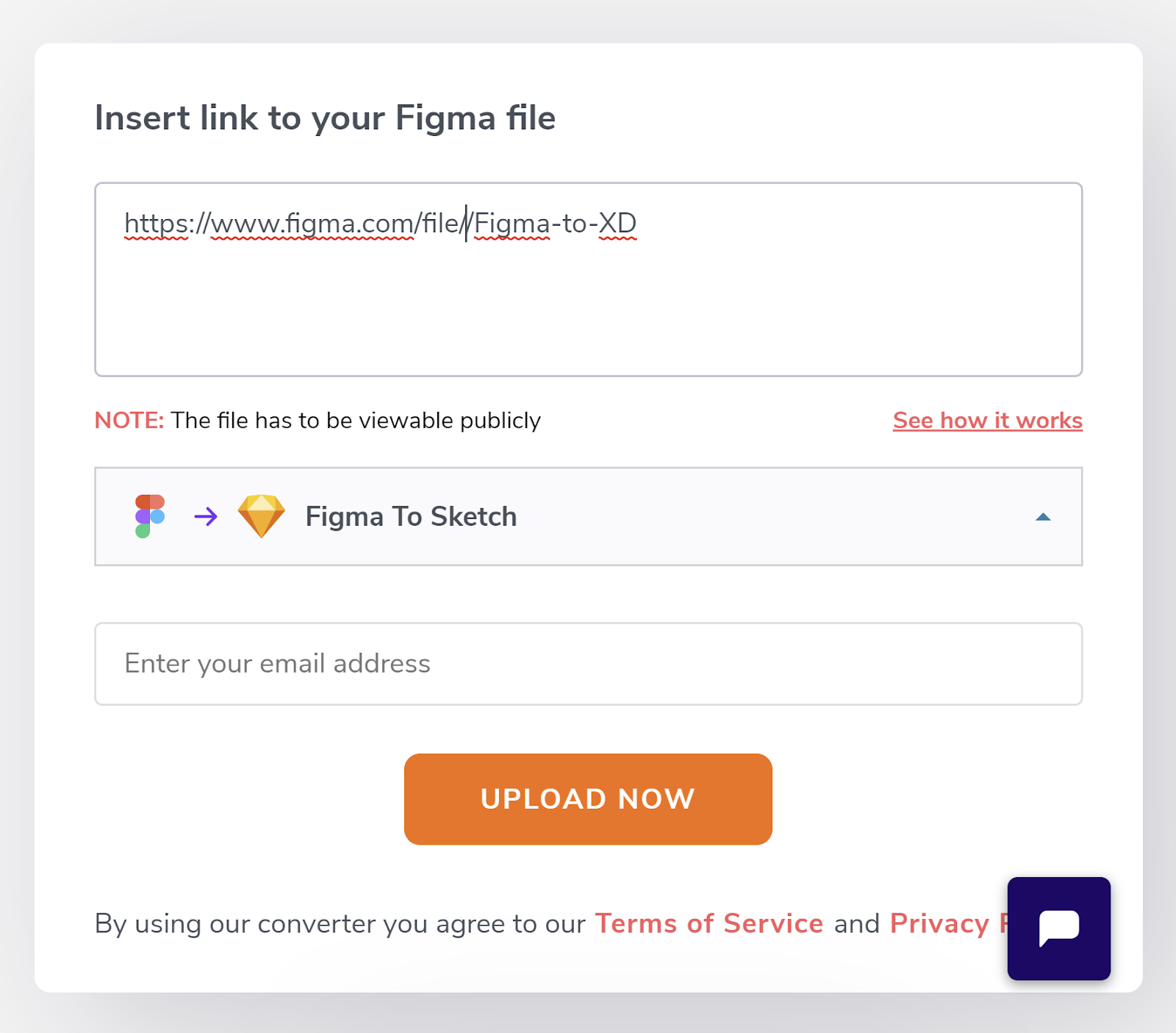Viewport: 1176px width, 1033px height.
Task: Click the purple arrow between logos
Action: [206, 516]
